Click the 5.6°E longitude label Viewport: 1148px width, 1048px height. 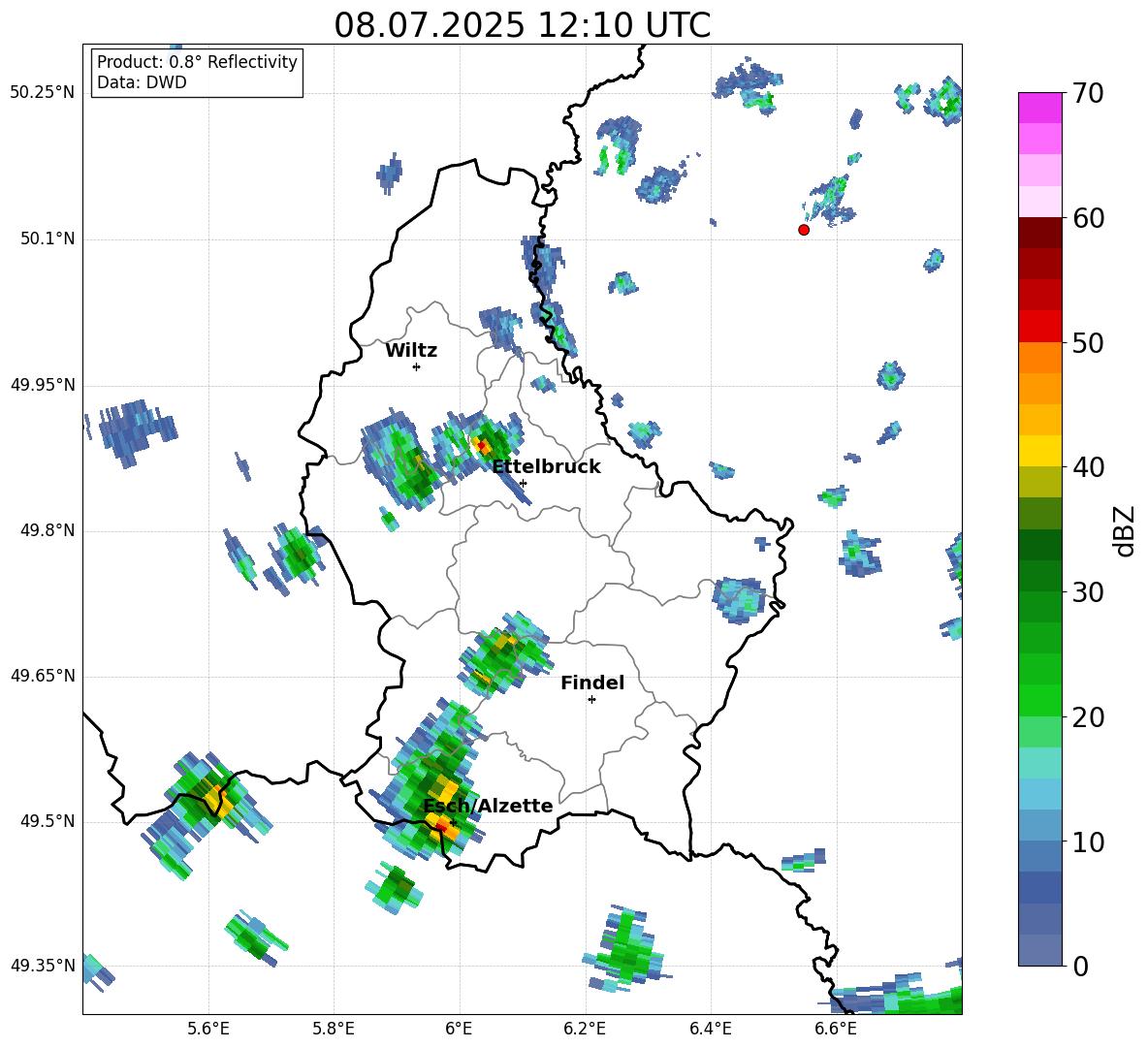208,1029
